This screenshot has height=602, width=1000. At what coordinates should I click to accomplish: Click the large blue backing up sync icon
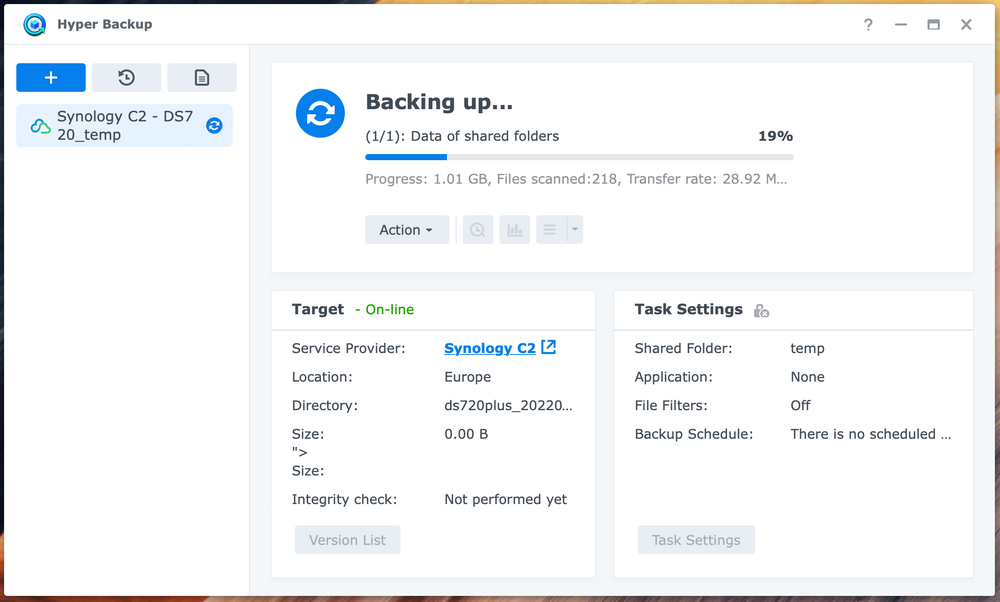point(320,113)
